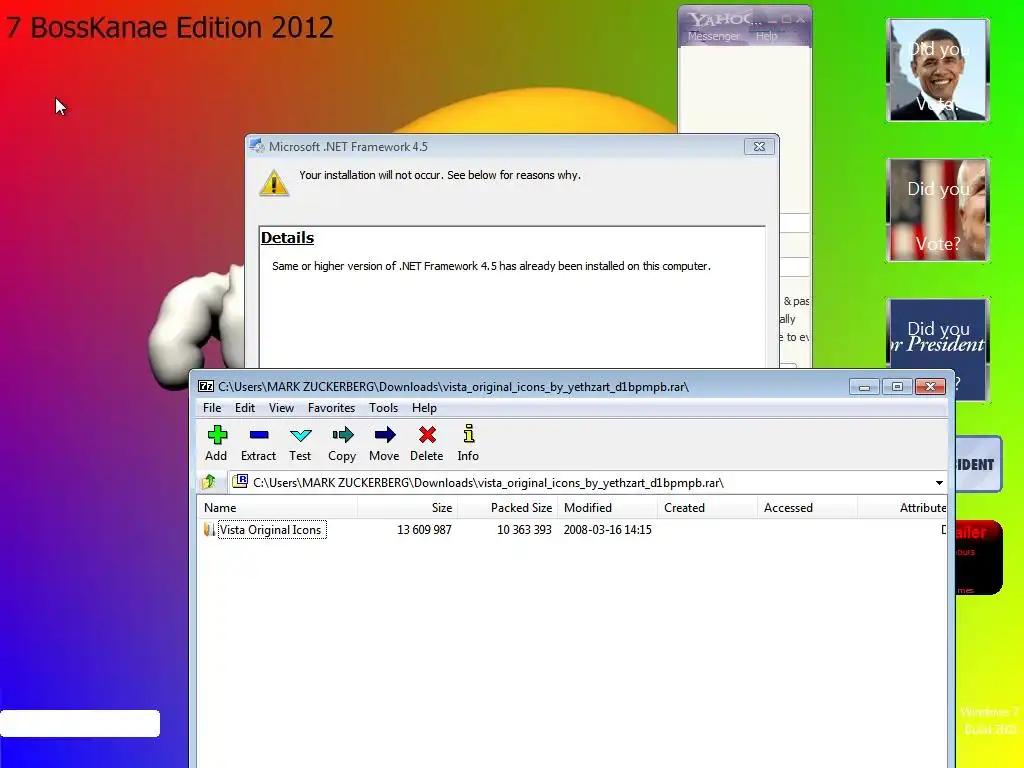Extract files using the Extract toolbar icon
This screenshot has width=1024, height=768.
259,443
